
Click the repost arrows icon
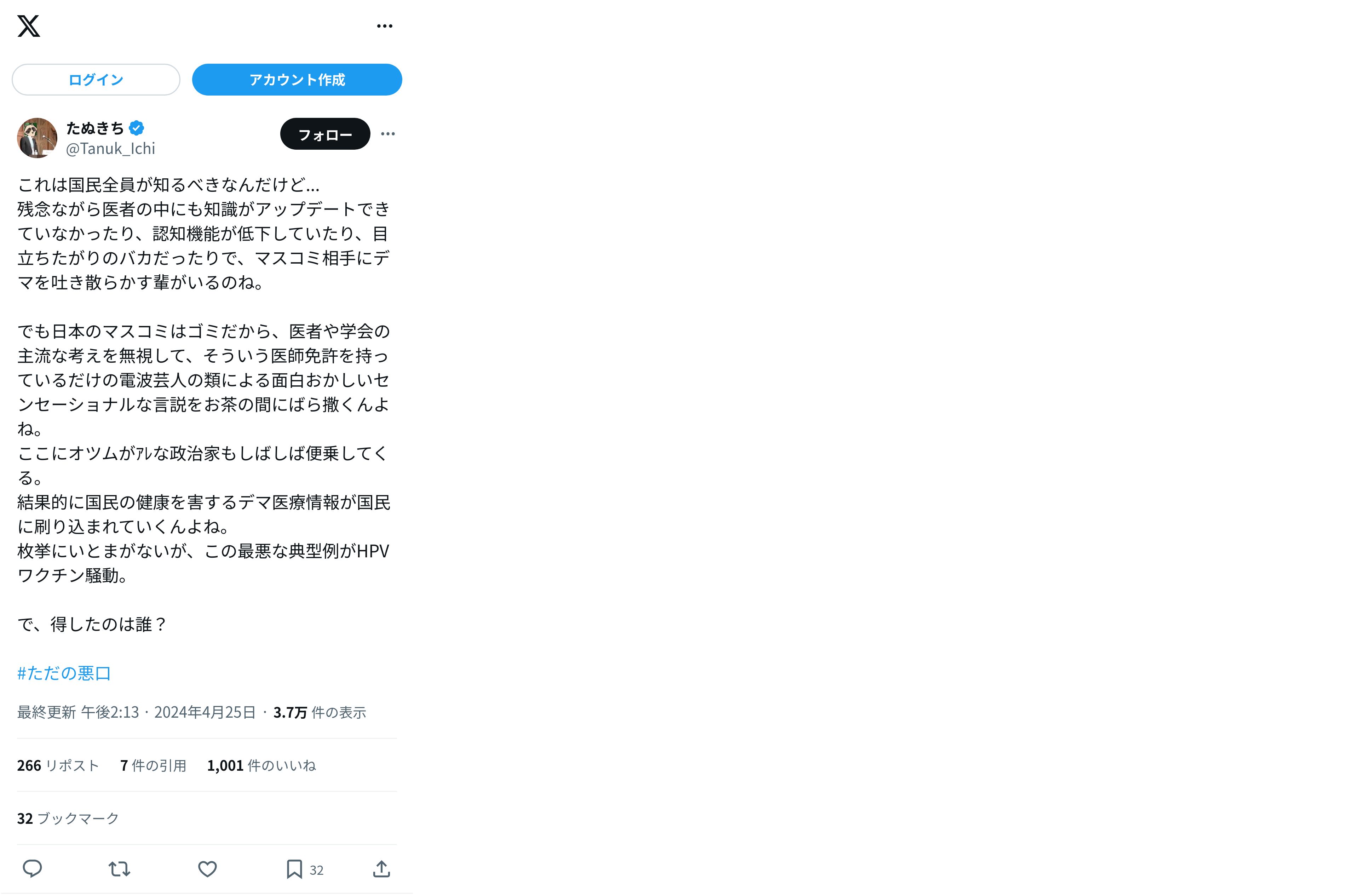point(119,869)
